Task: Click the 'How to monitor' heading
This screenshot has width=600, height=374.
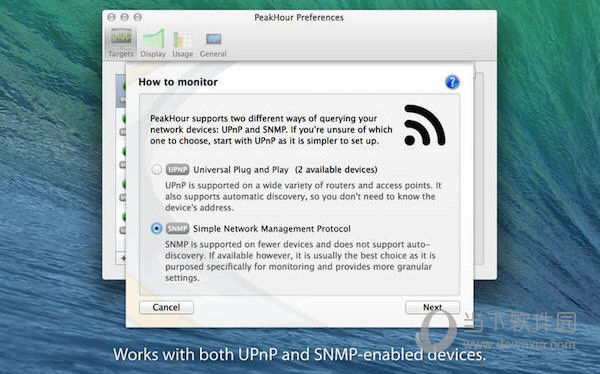Action: [178, 82]
